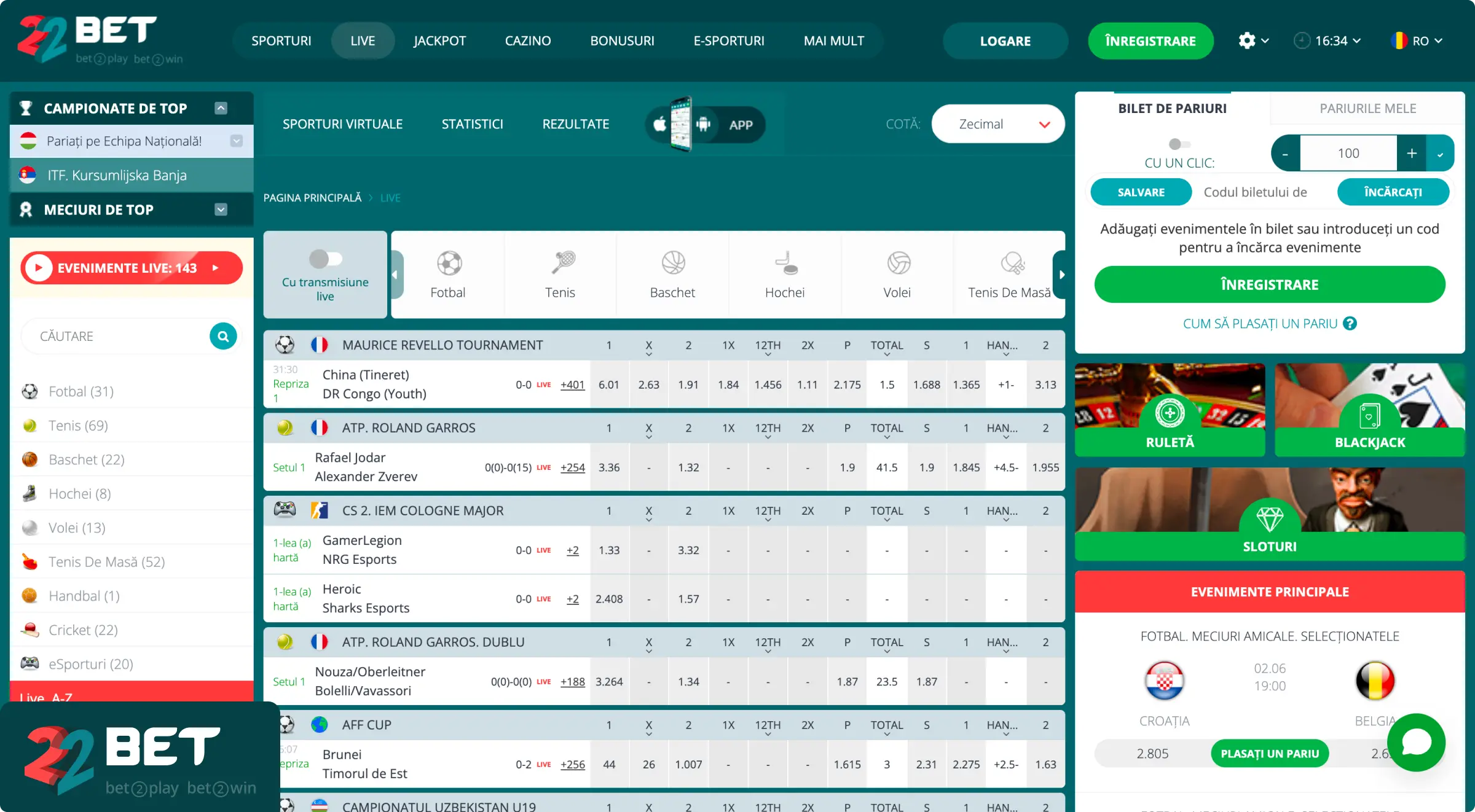The width and height of the screenshot is (1475, 812).
Task: Click the ÎNCĂRCAȚI button
Action: [1393, 192]
